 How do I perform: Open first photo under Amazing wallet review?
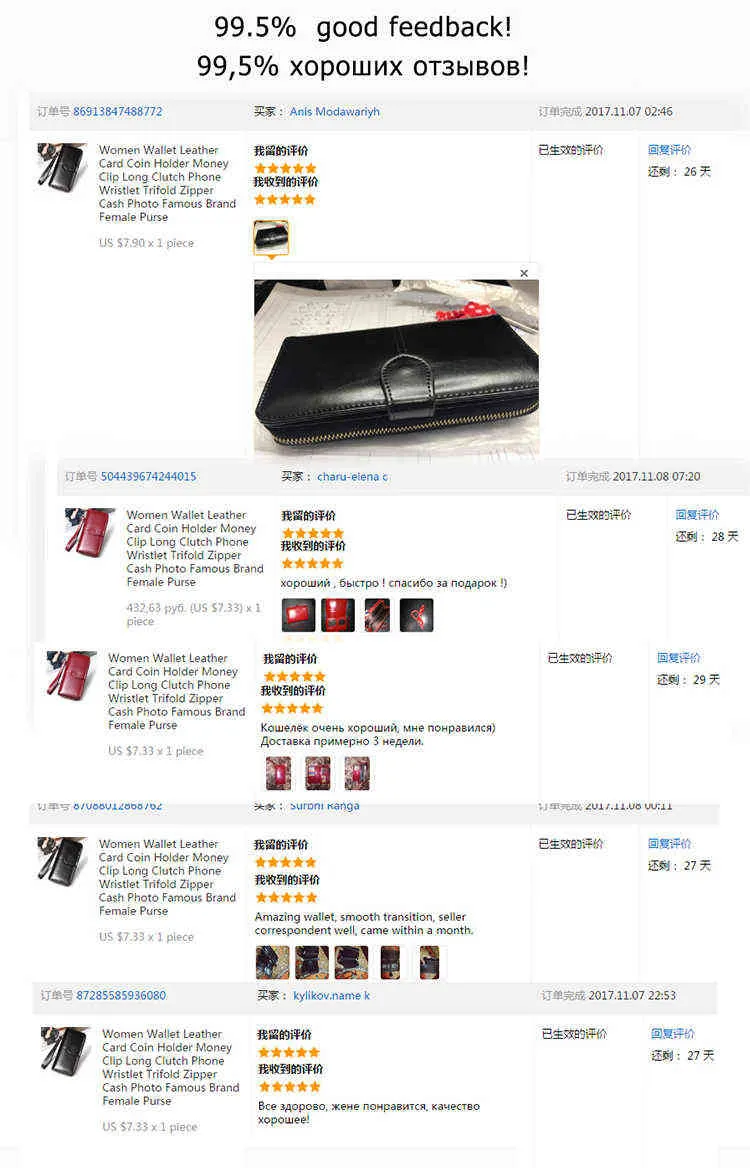(x=273, y=962)
